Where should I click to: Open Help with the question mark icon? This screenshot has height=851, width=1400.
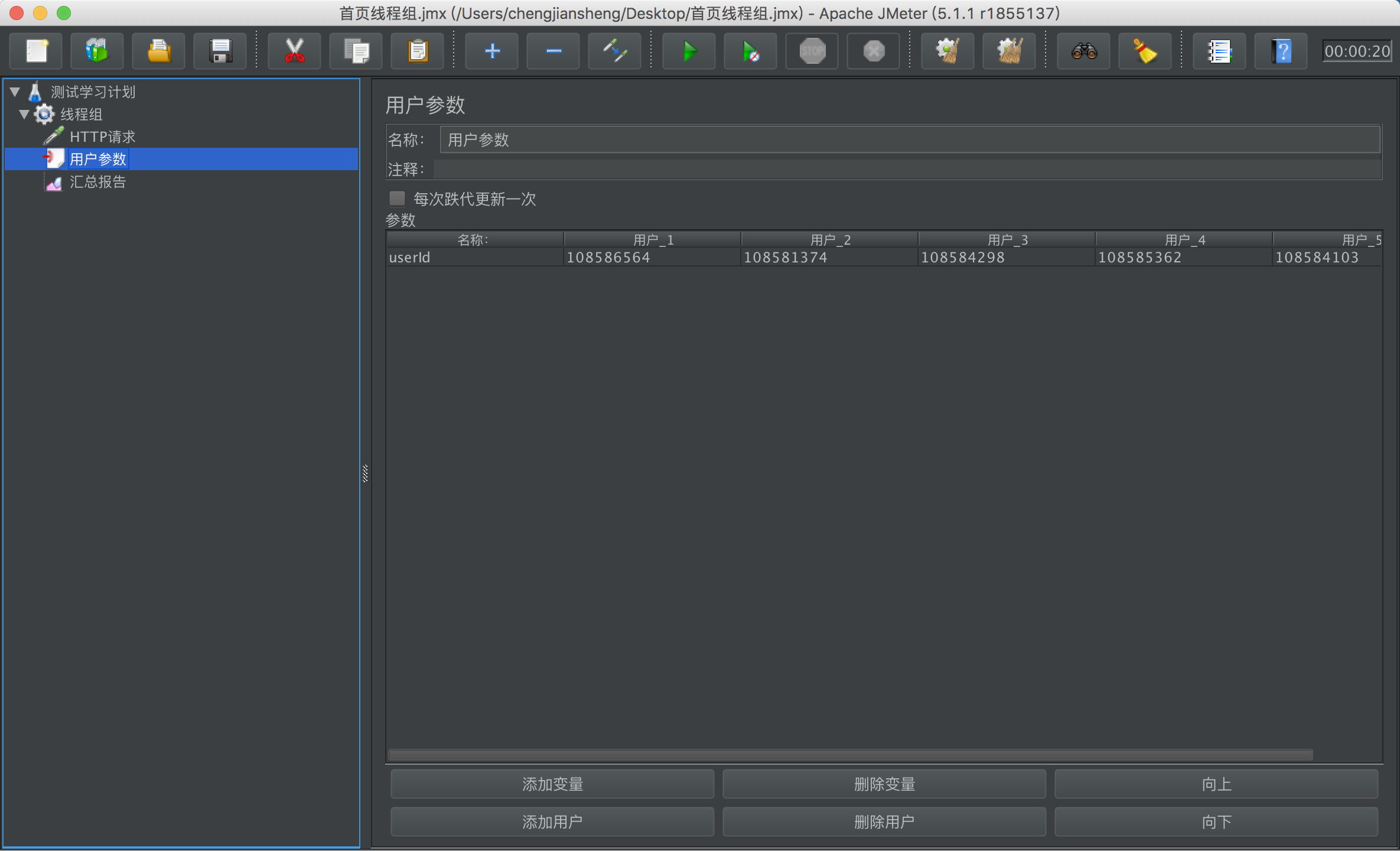(1281, 51)
